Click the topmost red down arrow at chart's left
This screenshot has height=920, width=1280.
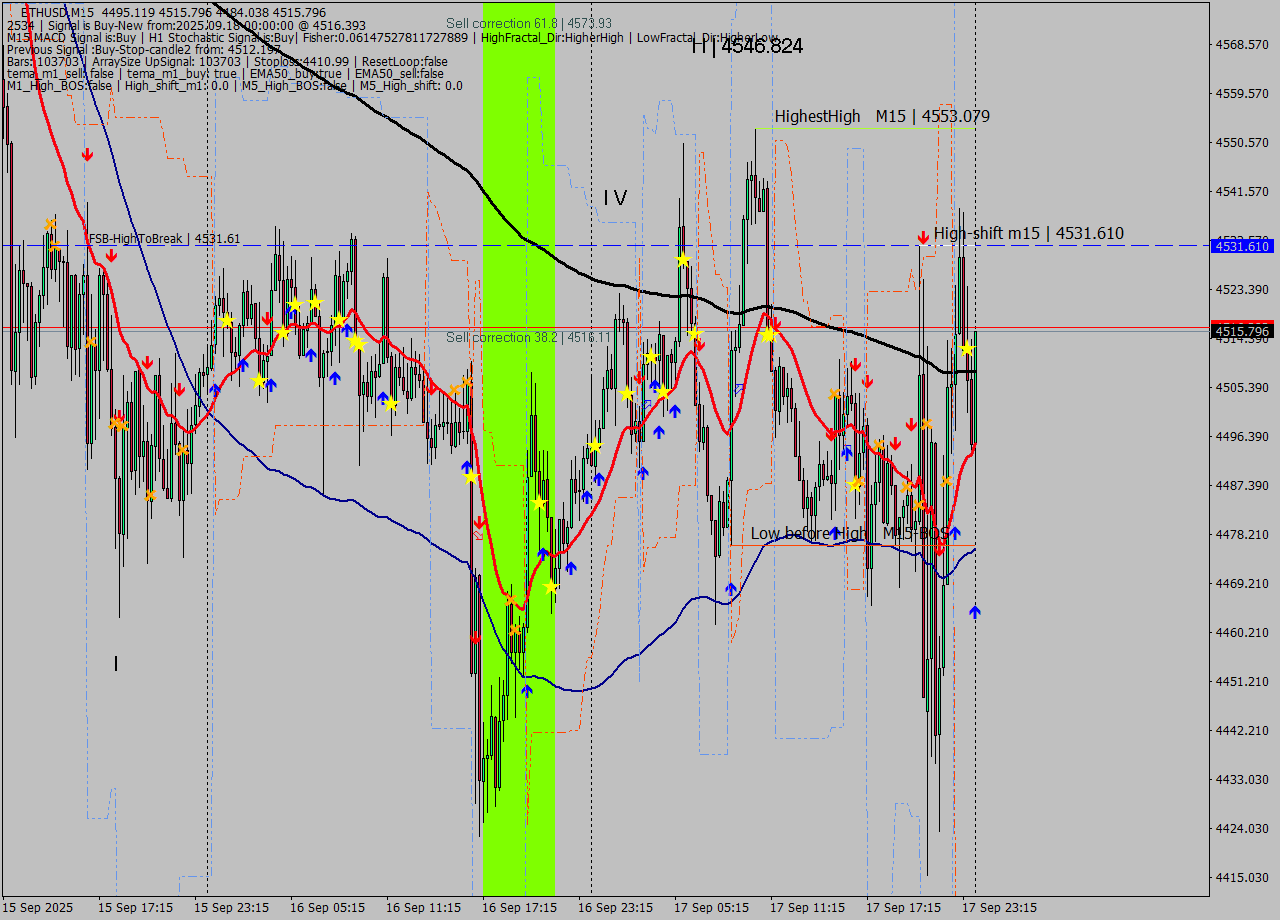[x=88, y=154]
